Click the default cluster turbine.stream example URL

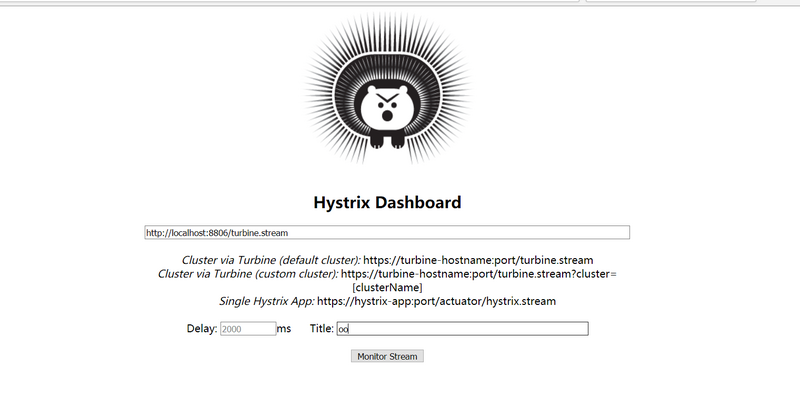click(478, 260)
